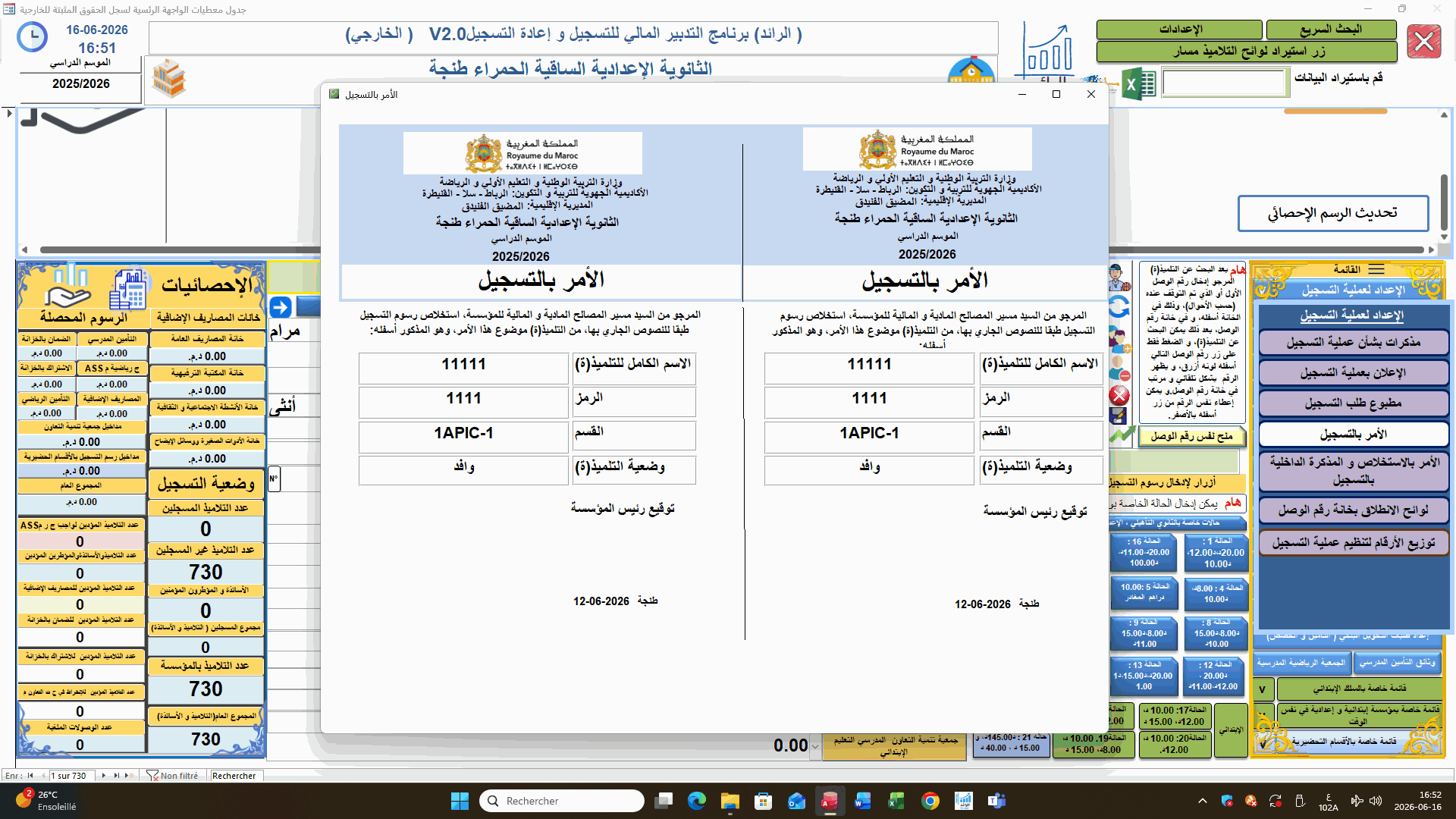Go to first record in navigation bar
Screen dimensions: 1456x819
(x=30, y=776)
